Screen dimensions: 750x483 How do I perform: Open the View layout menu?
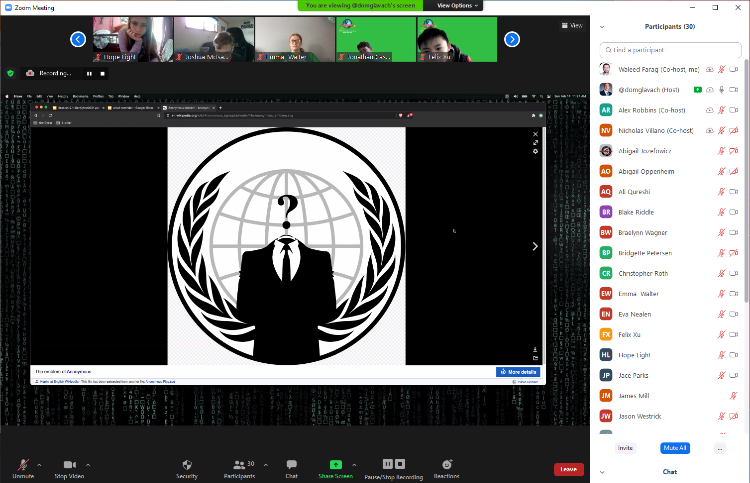click(x=572, y=25)
